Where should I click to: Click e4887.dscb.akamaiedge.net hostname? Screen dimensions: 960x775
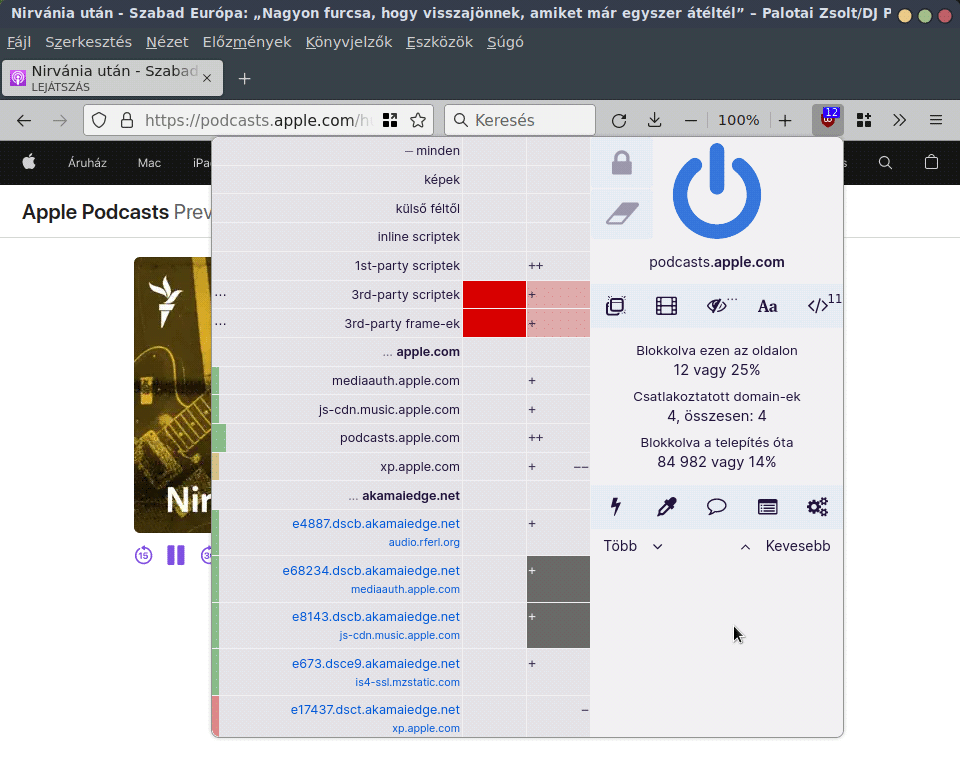(x=375, y=524)
